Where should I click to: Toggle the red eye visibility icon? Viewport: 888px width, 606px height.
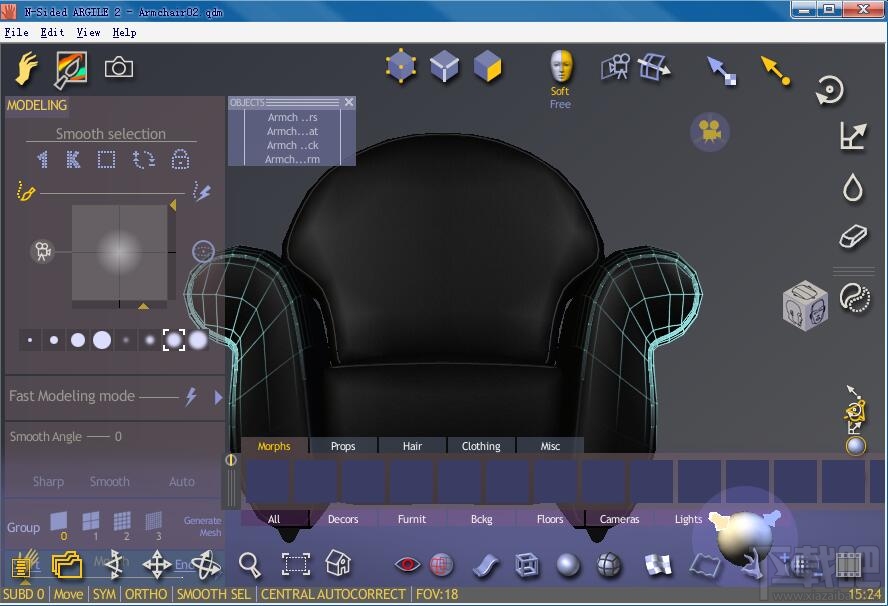[407, 564]
